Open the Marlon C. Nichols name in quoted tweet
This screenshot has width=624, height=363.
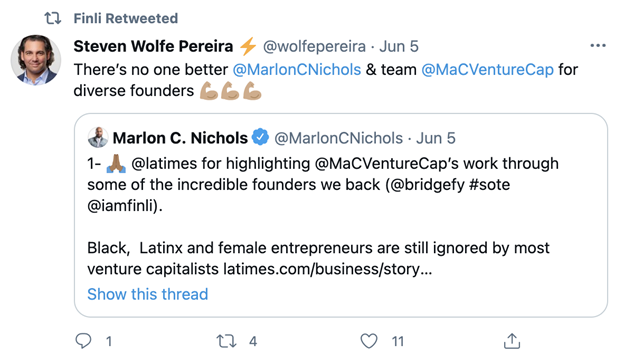tap(180, 138)
